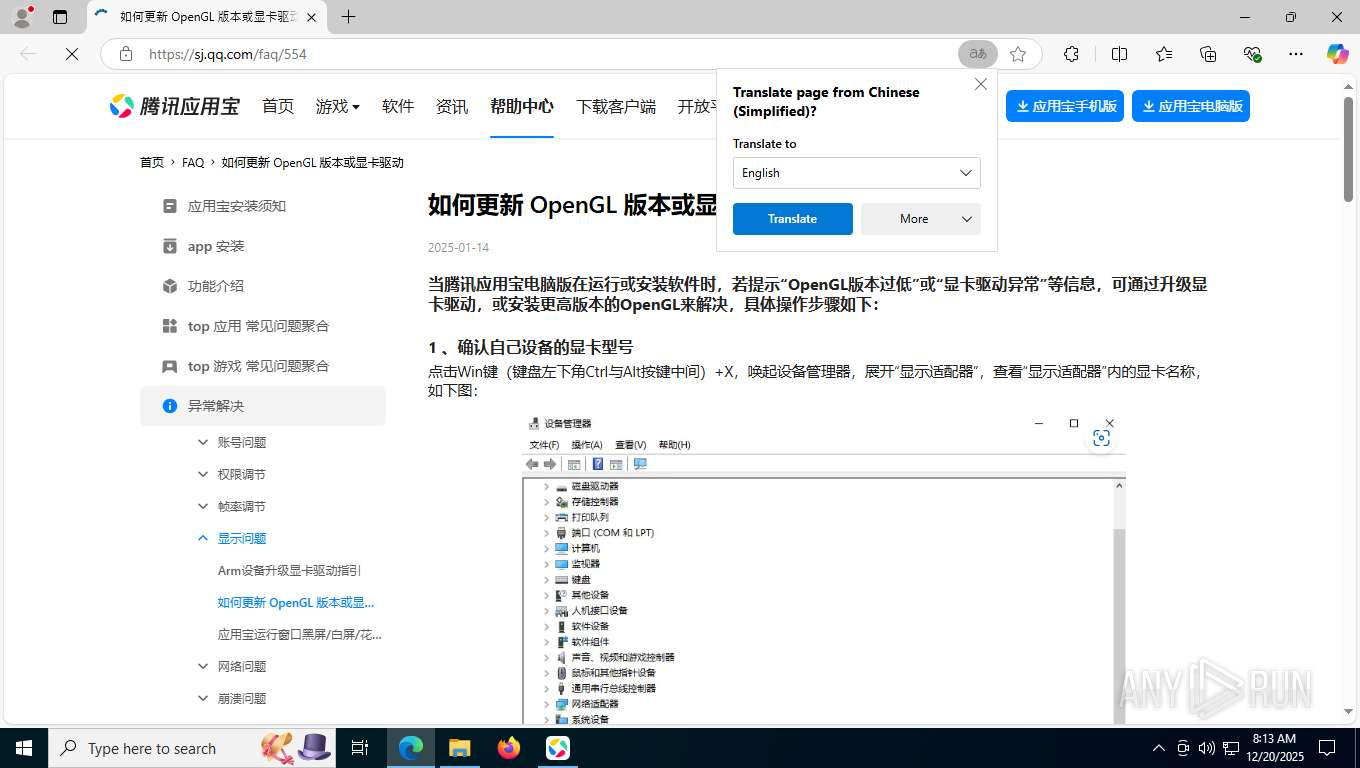Launch Firefox from the taskbar
Image resolution: width=1360 pixels, height=768 pixels.
coord(509,748)
